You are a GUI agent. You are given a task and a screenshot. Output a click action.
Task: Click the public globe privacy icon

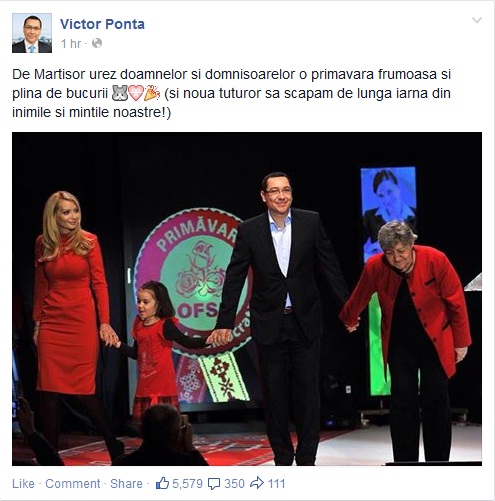coord(97,43)
